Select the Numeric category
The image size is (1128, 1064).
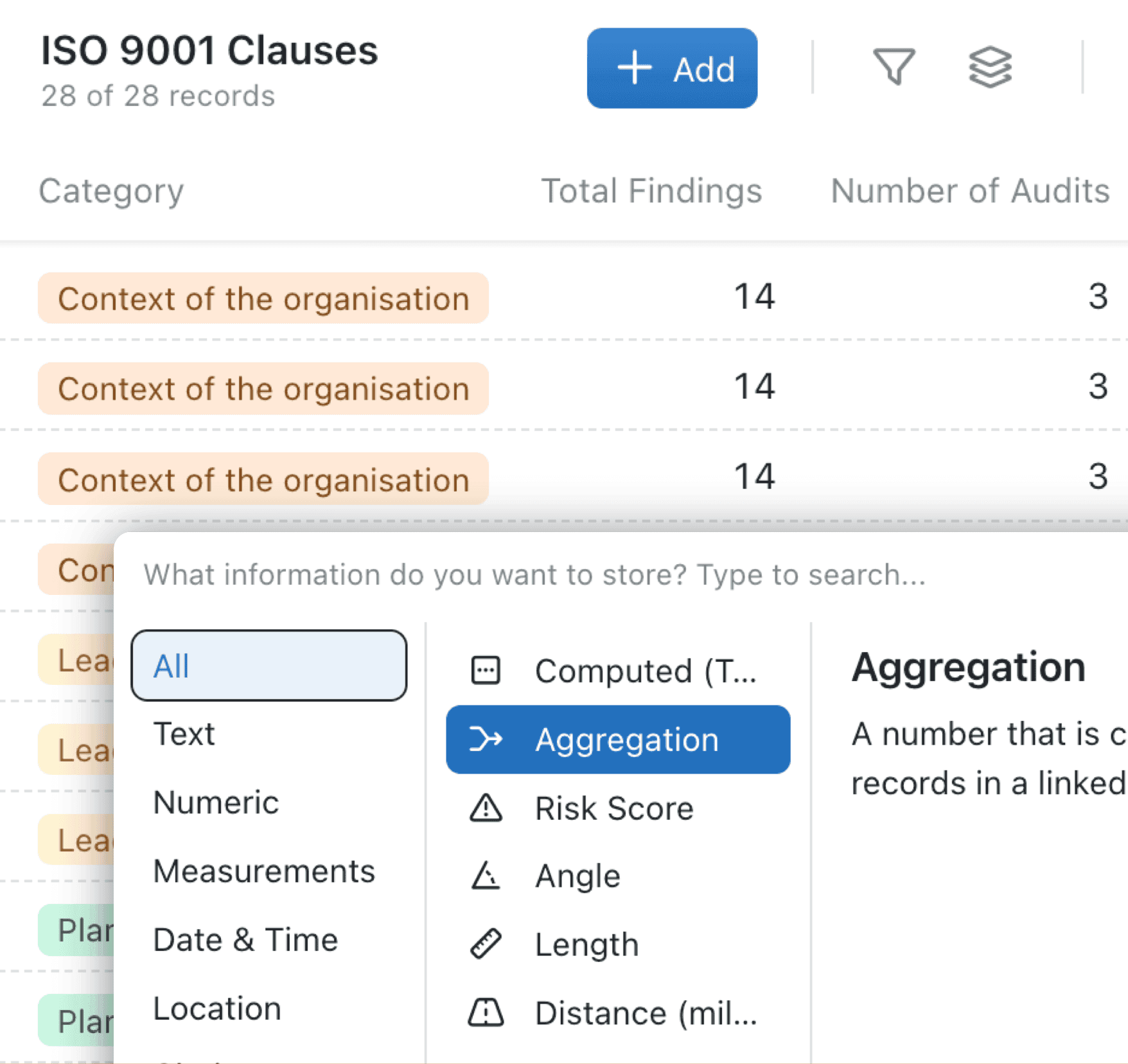click(216, 802)
